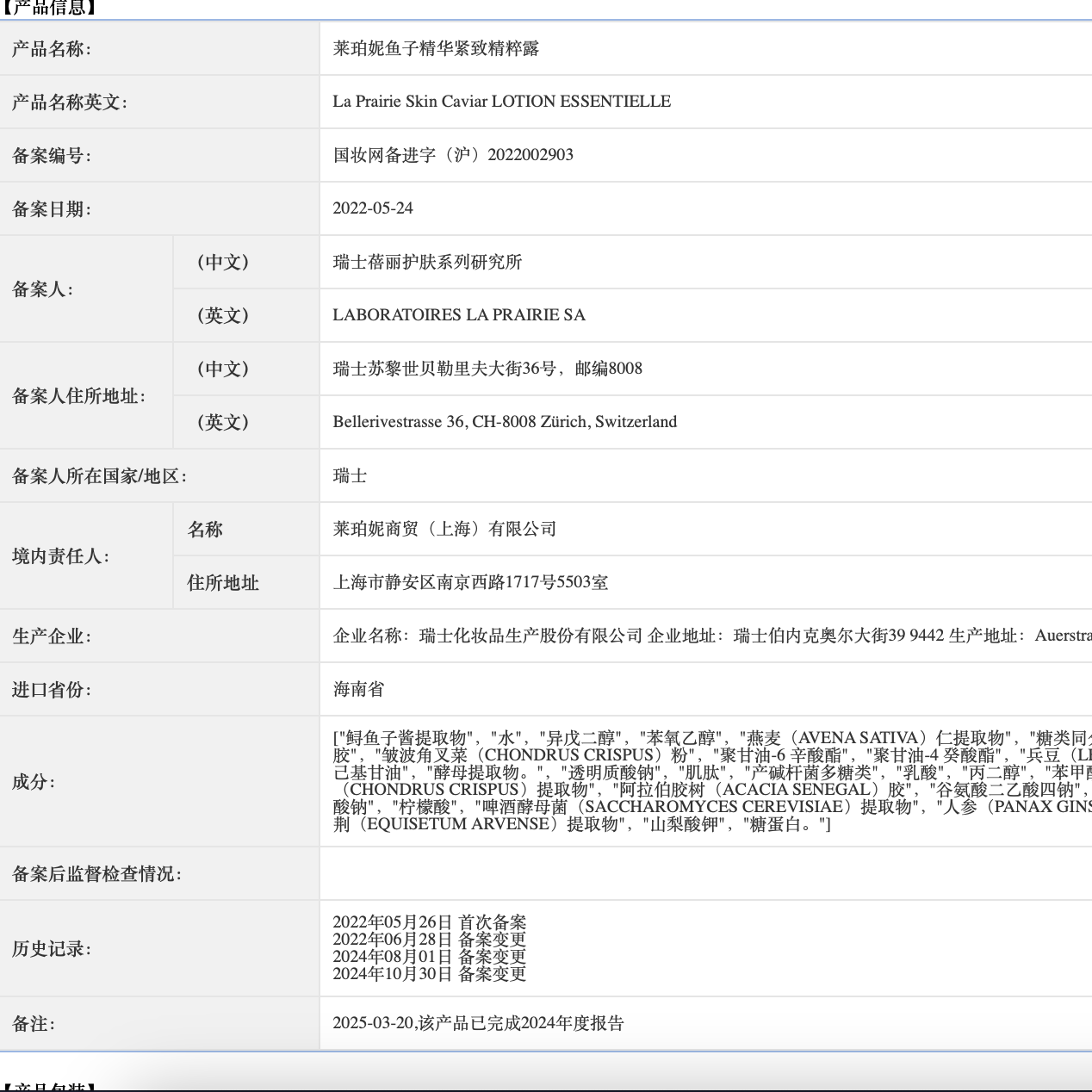Select registrant name LABORATOIRES LA PRAIRIE SA

coord(459,315)
